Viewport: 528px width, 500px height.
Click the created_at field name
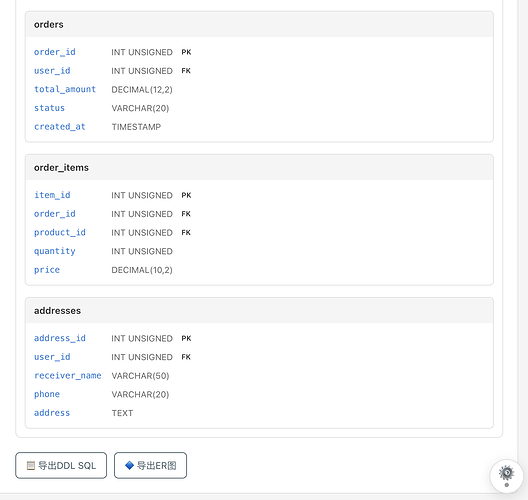[60, 127]
